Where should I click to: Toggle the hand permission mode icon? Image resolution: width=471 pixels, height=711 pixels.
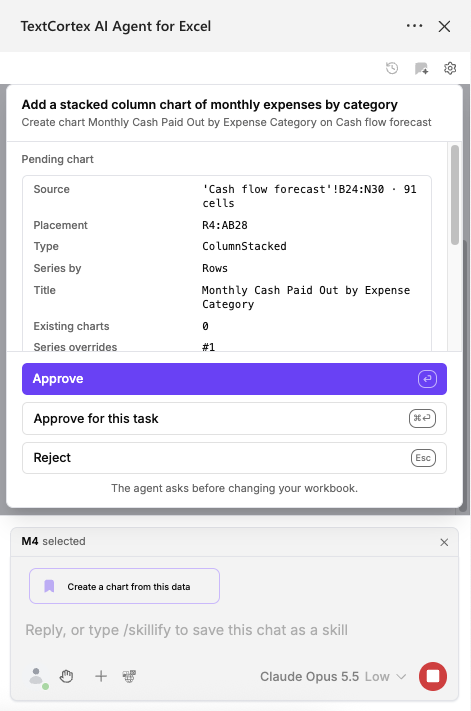[67, 677]
